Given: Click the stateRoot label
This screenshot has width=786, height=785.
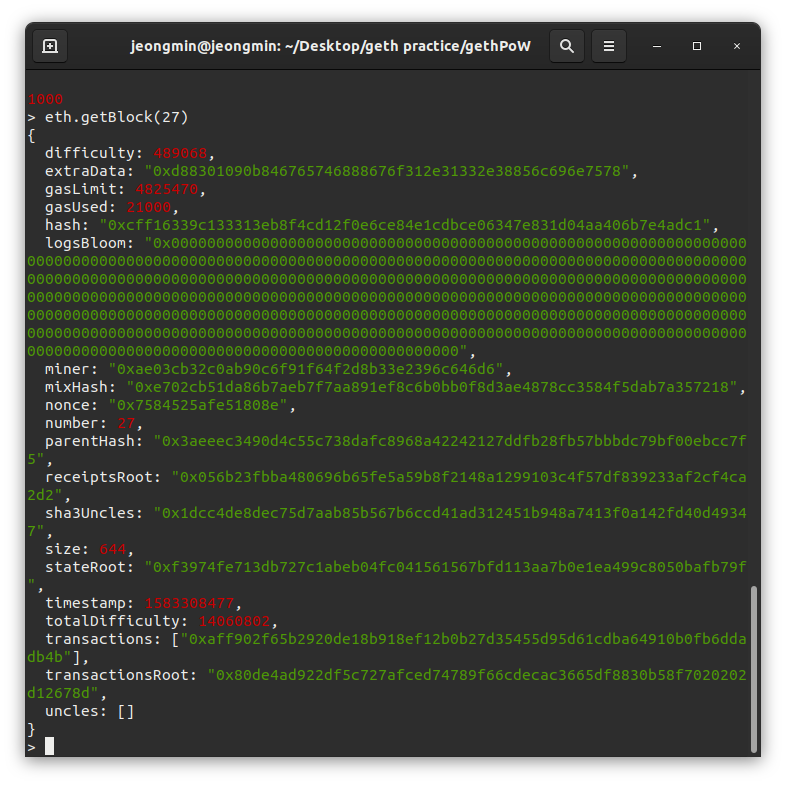Looking at the screenshot, I should click(90, 567).
